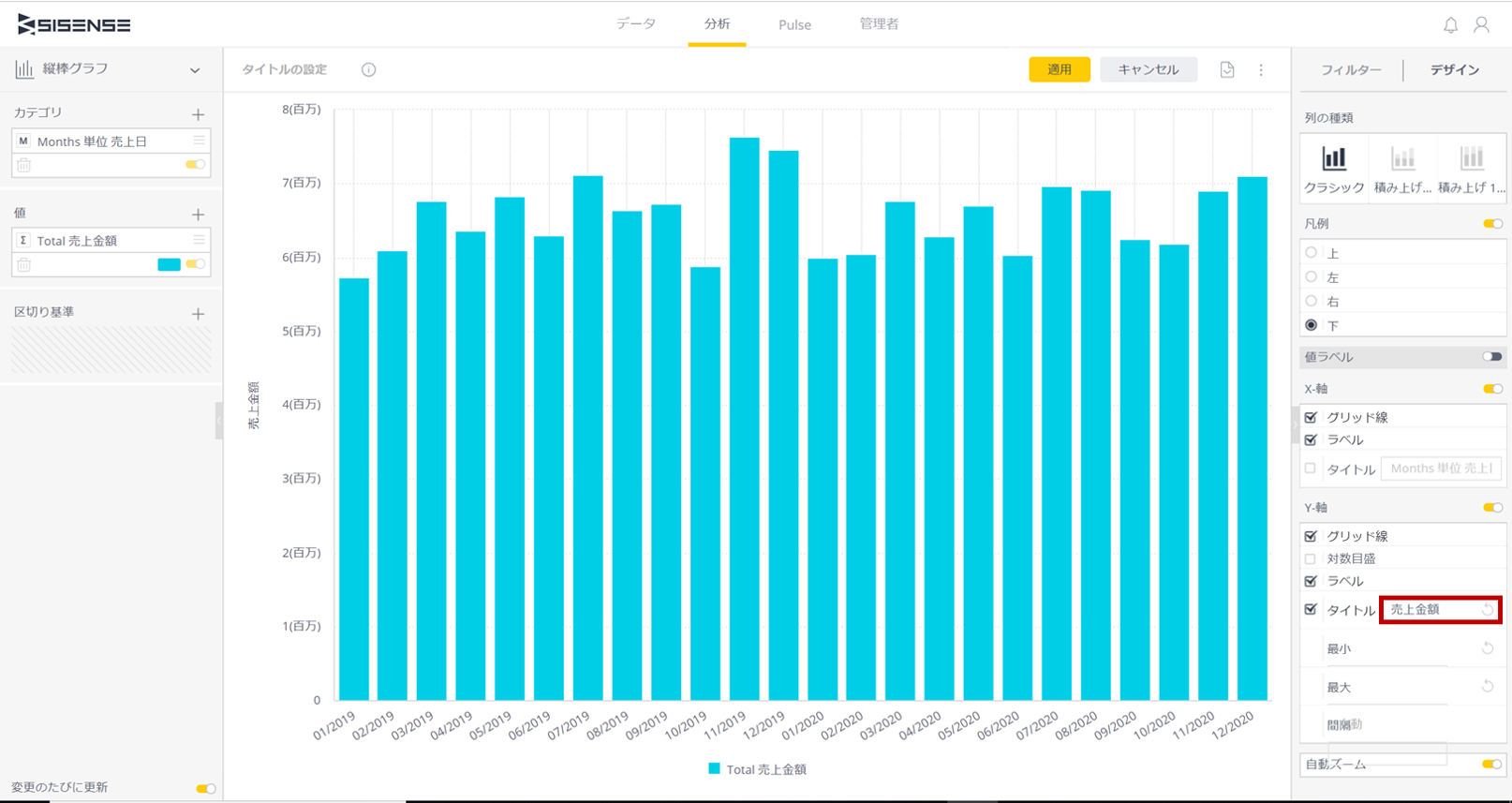Toggle the X-軸 switch
Image resolution: width=1512 pixels, height=803 pixels.
tap(1492, 389)
